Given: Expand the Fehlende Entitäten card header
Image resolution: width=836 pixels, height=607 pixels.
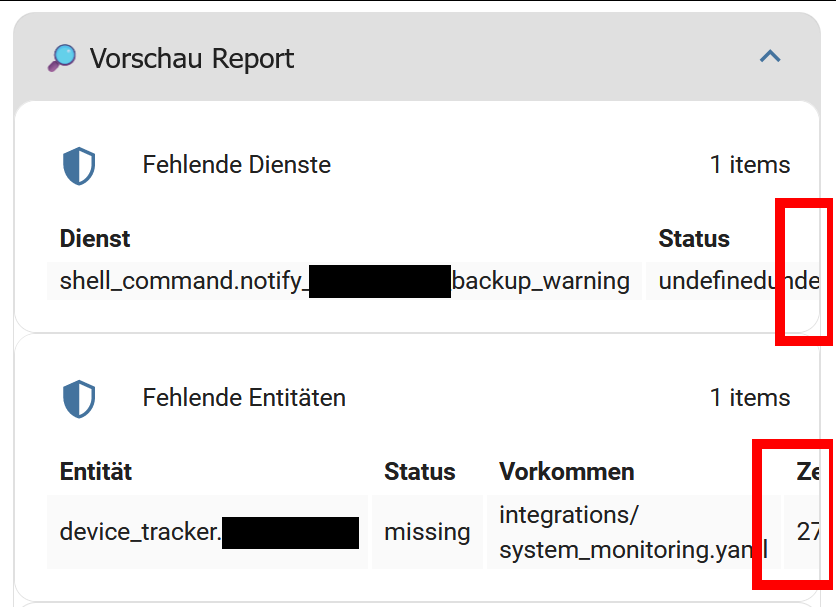Looking at the screenshot, I should tap(244, 397).
